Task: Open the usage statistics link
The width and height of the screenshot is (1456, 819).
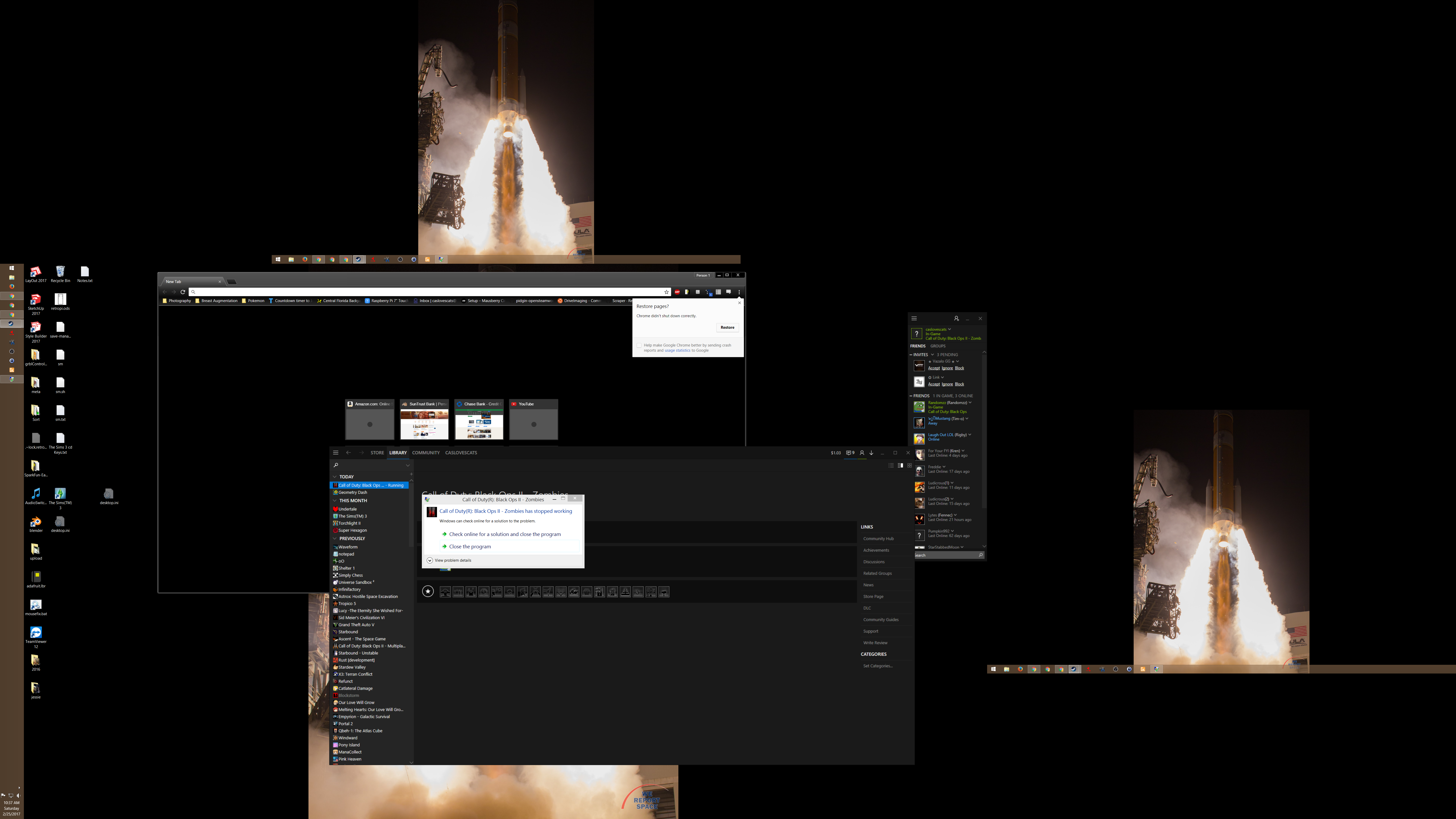Action: point(677,350)
